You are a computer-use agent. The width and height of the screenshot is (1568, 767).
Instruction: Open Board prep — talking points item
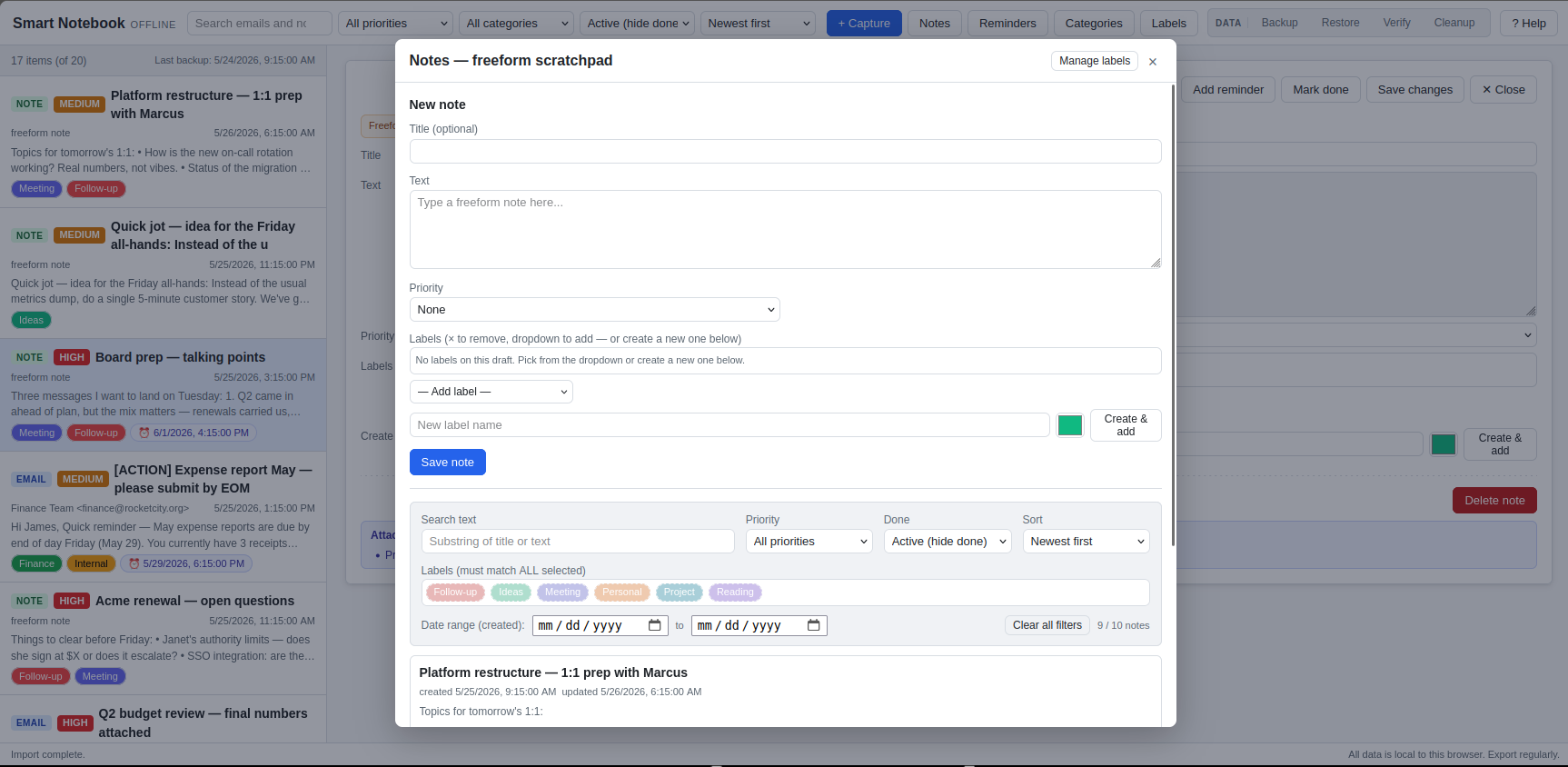click(x=163, y=395)
